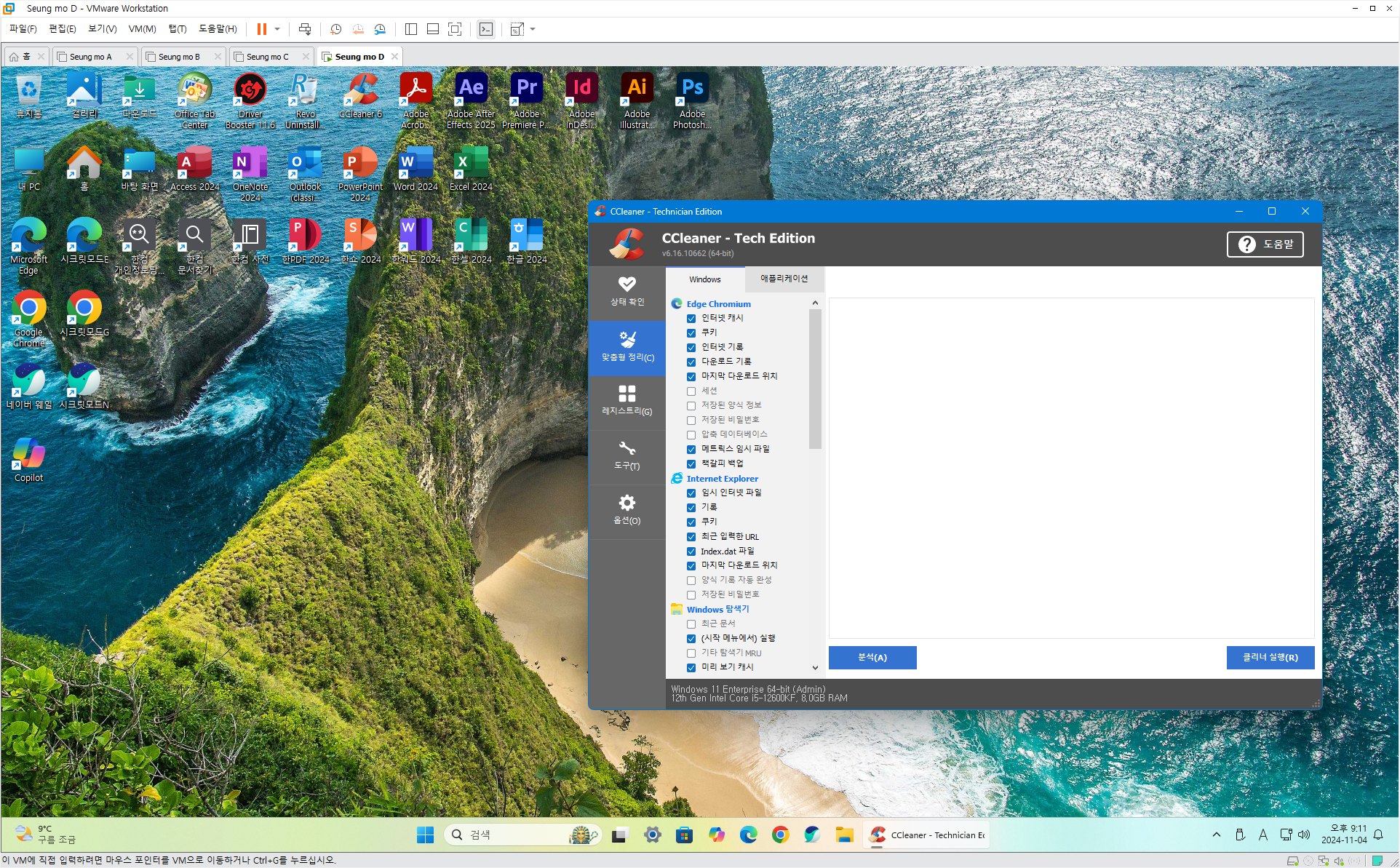
Task: Check Windows 탐색기 최근 문서 checkbox
Action: pyautogui.click(x=691, y=624)
